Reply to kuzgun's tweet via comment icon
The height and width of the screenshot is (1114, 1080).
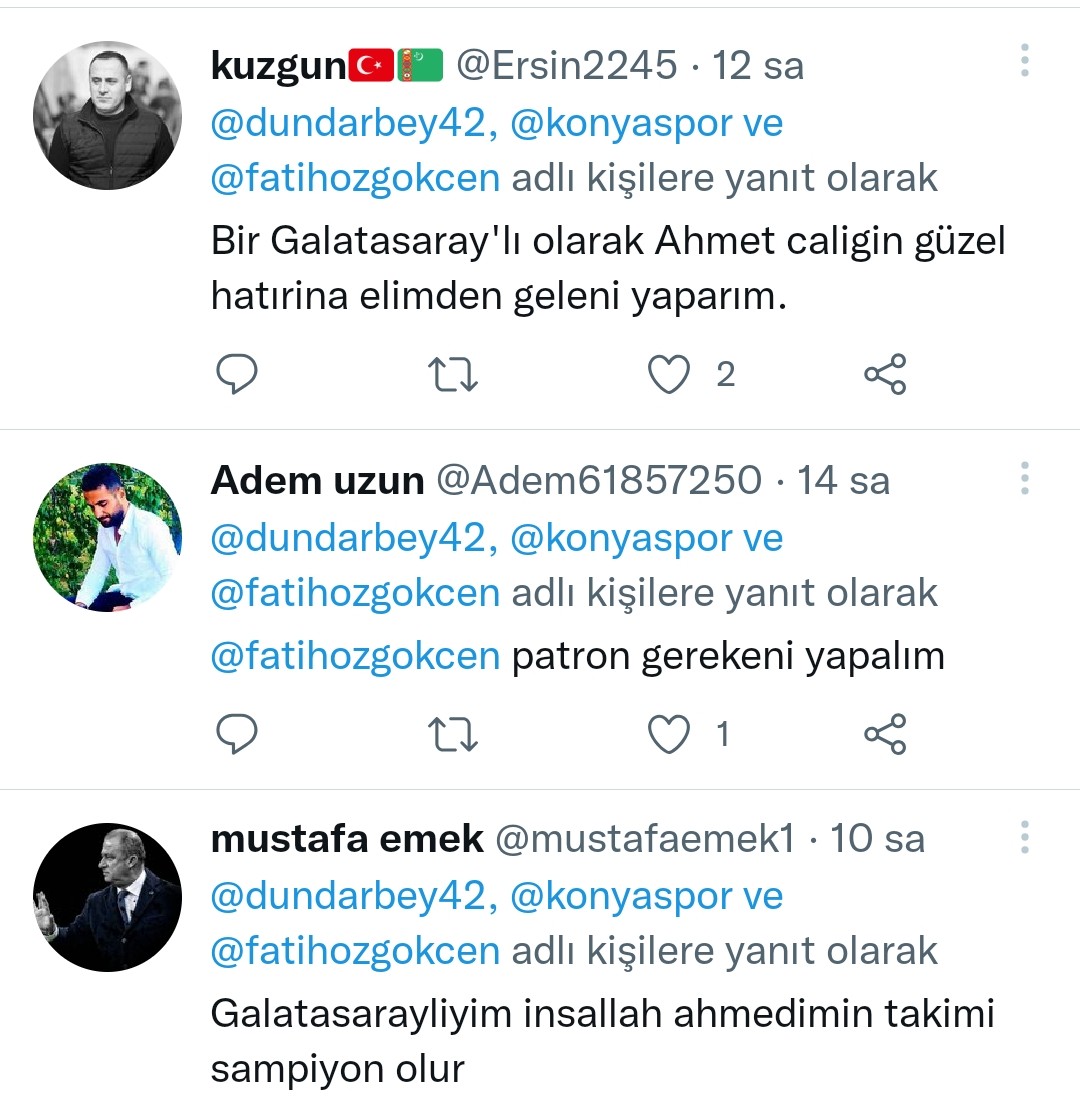pyautogui.click(x=237, y=374)
